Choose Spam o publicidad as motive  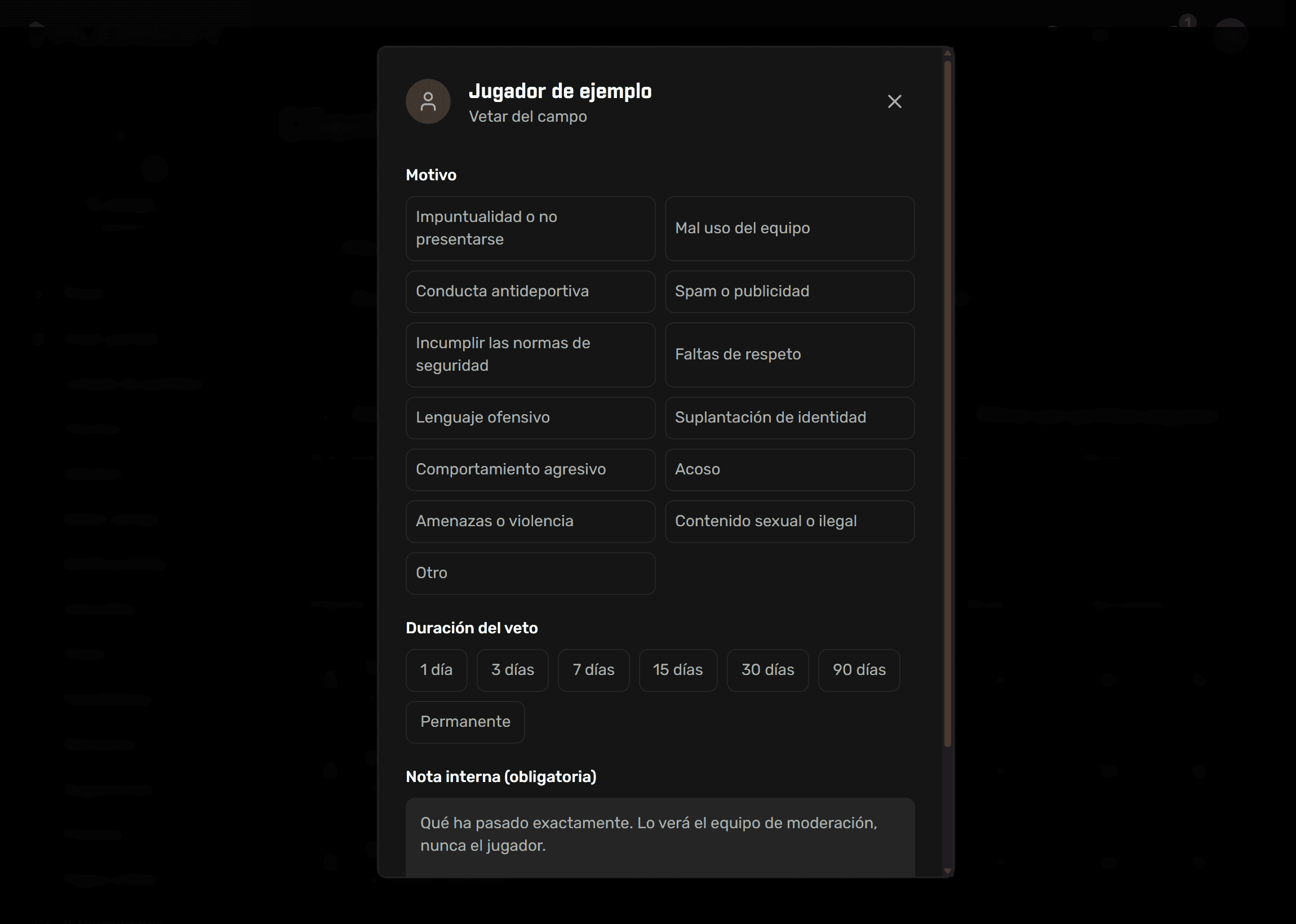point(789,292)
